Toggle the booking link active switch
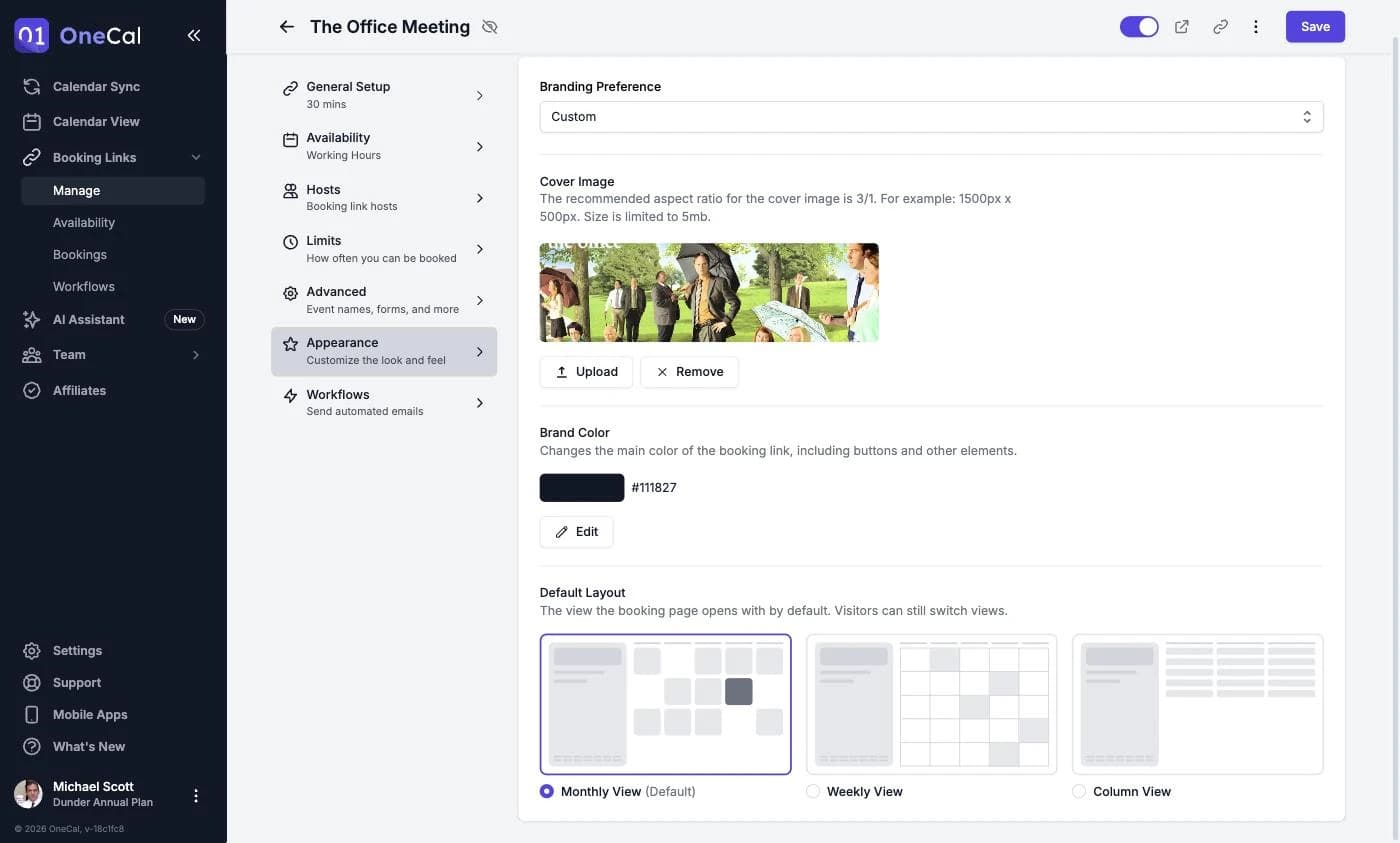The image size is (1400, 843). pos(1139,27)
